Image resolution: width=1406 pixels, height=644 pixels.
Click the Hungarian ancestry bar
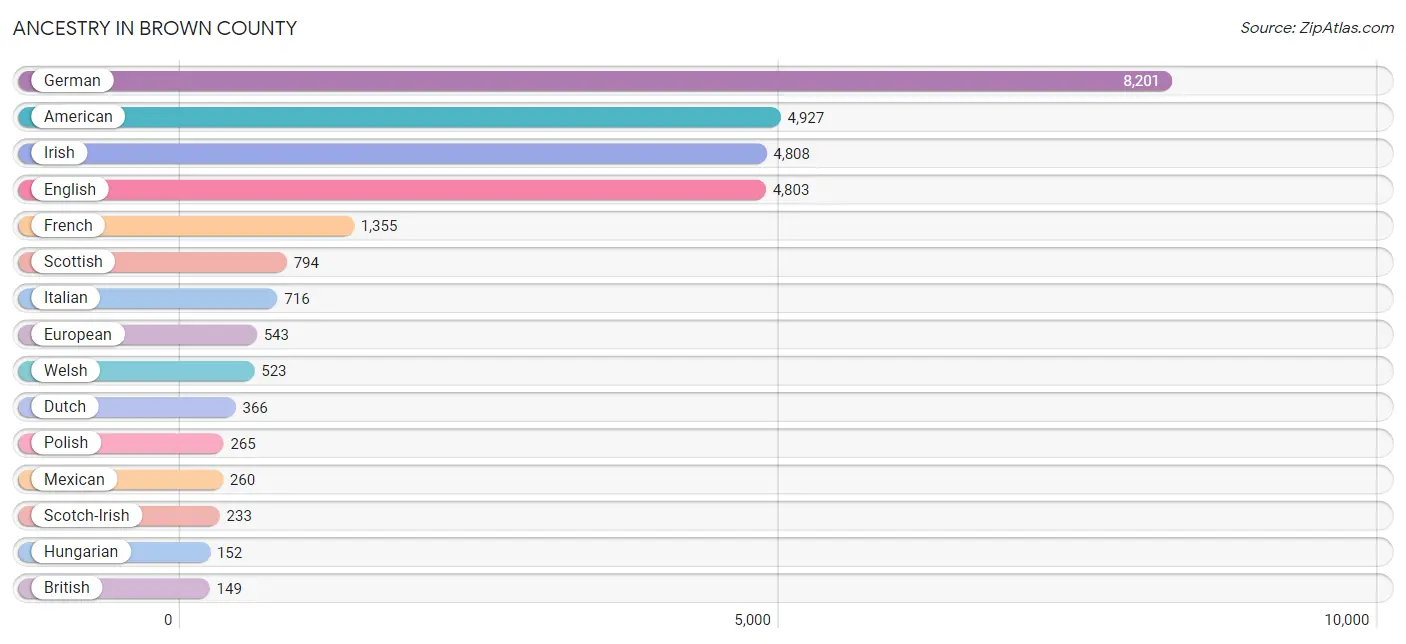pos(160,552)
